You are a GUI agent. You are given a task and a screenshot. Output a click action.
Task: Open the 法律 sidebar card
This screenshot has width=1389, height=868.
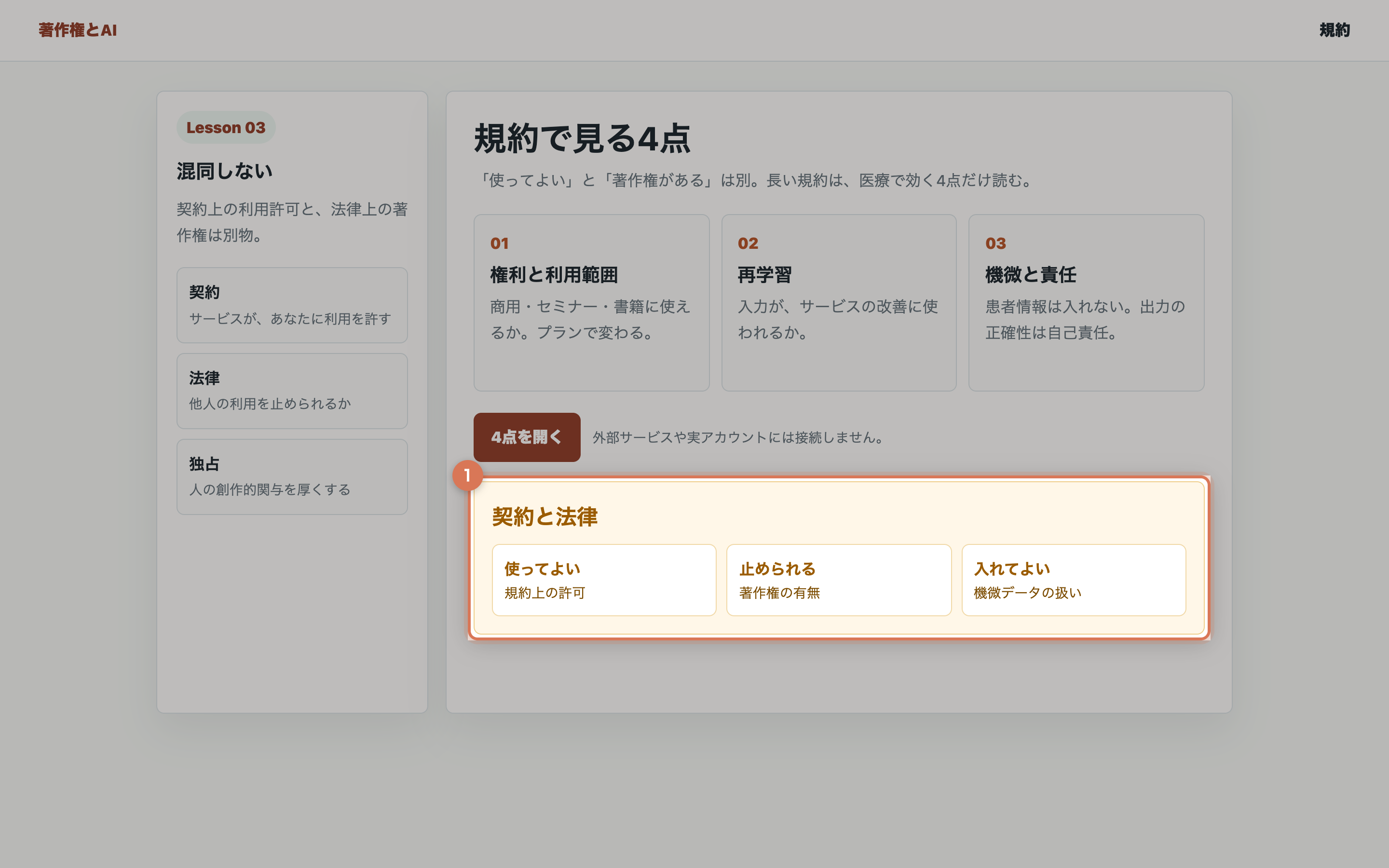tap(292, 391)
